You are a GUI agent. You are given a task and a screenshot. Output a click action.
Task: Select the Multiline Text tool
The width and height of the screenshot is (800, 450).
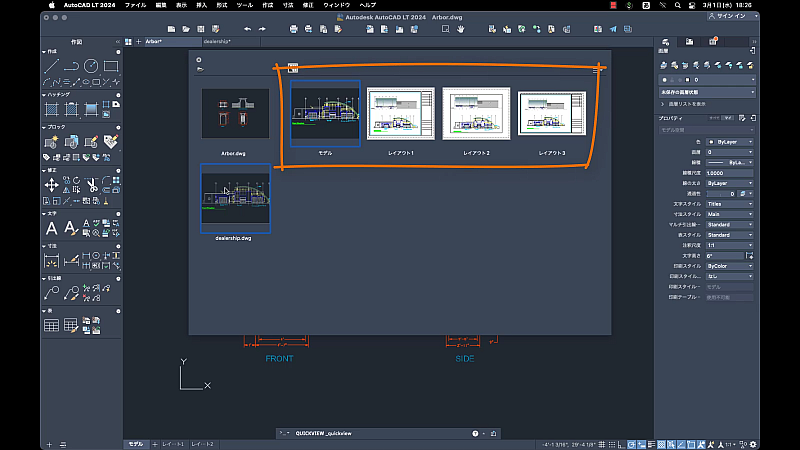[52, 228]
